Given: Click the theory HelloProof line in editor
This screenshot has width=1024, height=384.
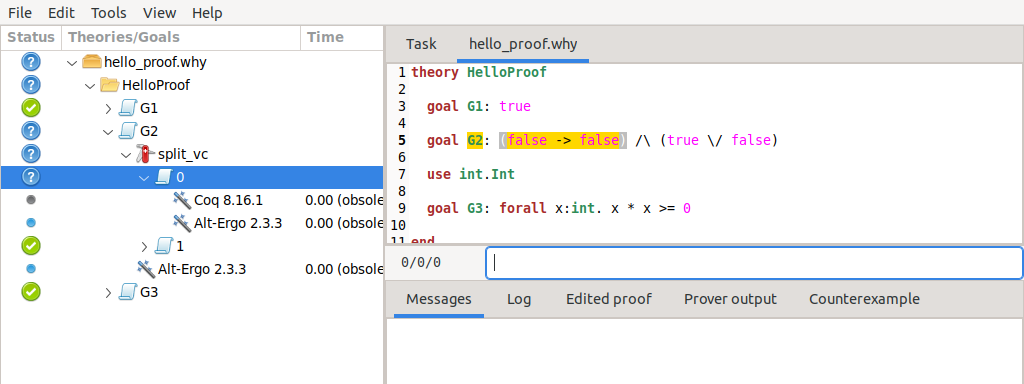Looking at the screenshot, I should point(479,72).
